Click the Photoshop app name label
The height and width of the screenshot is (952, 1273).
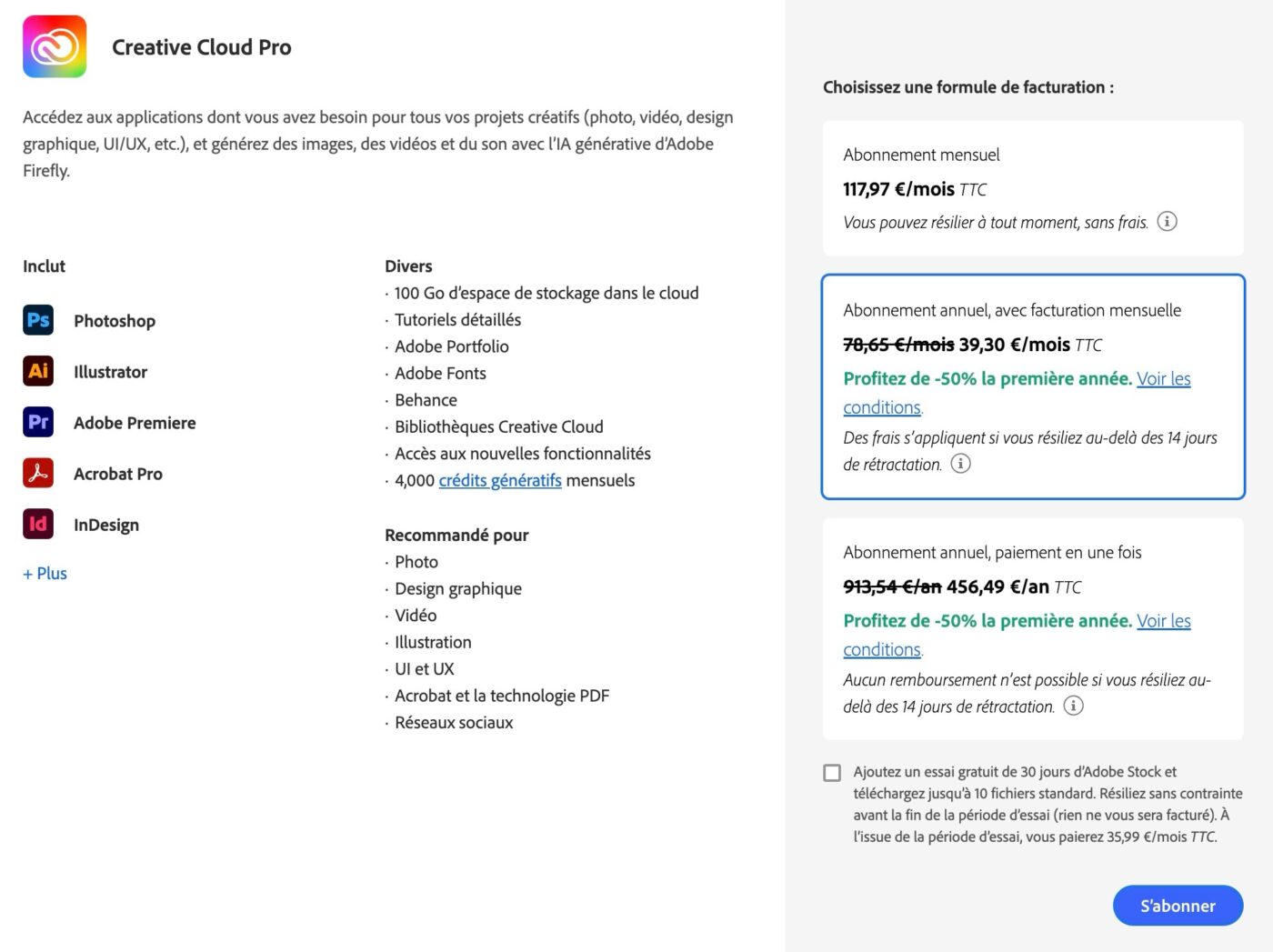(115, 321)
